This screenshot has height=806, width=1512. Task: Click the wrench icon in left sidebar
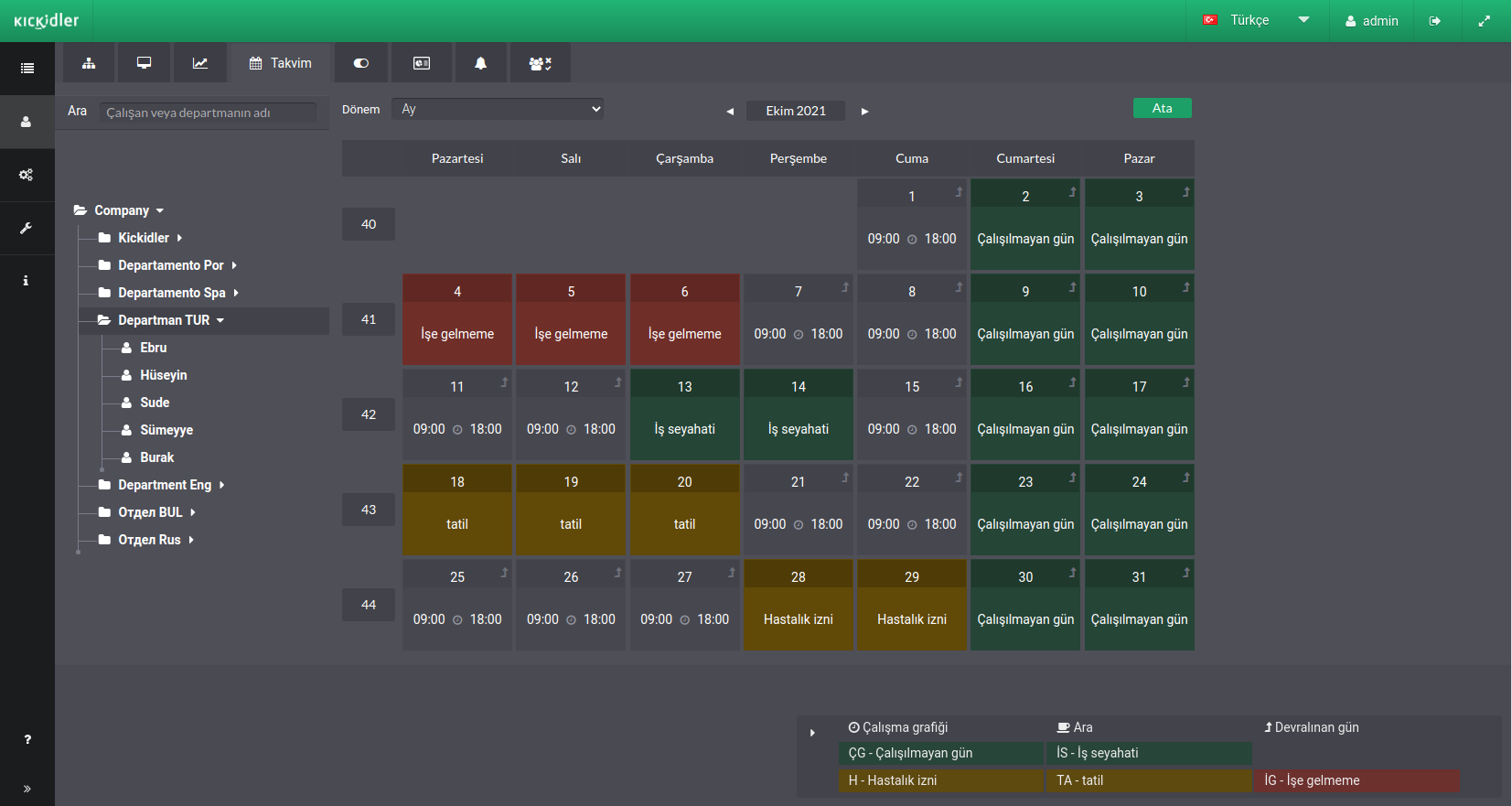coord(27,228)
